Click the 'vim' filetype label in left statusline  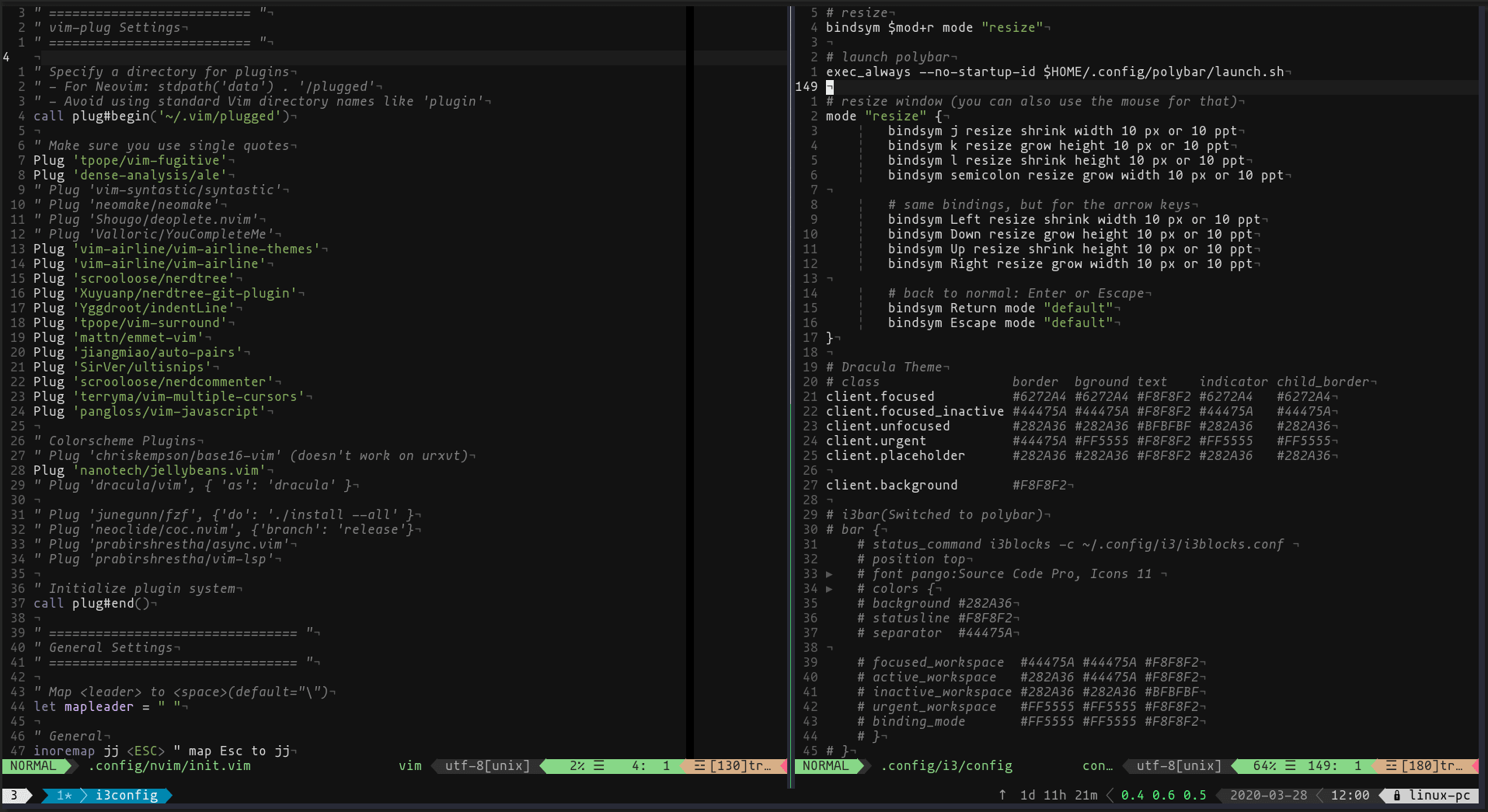409,766
